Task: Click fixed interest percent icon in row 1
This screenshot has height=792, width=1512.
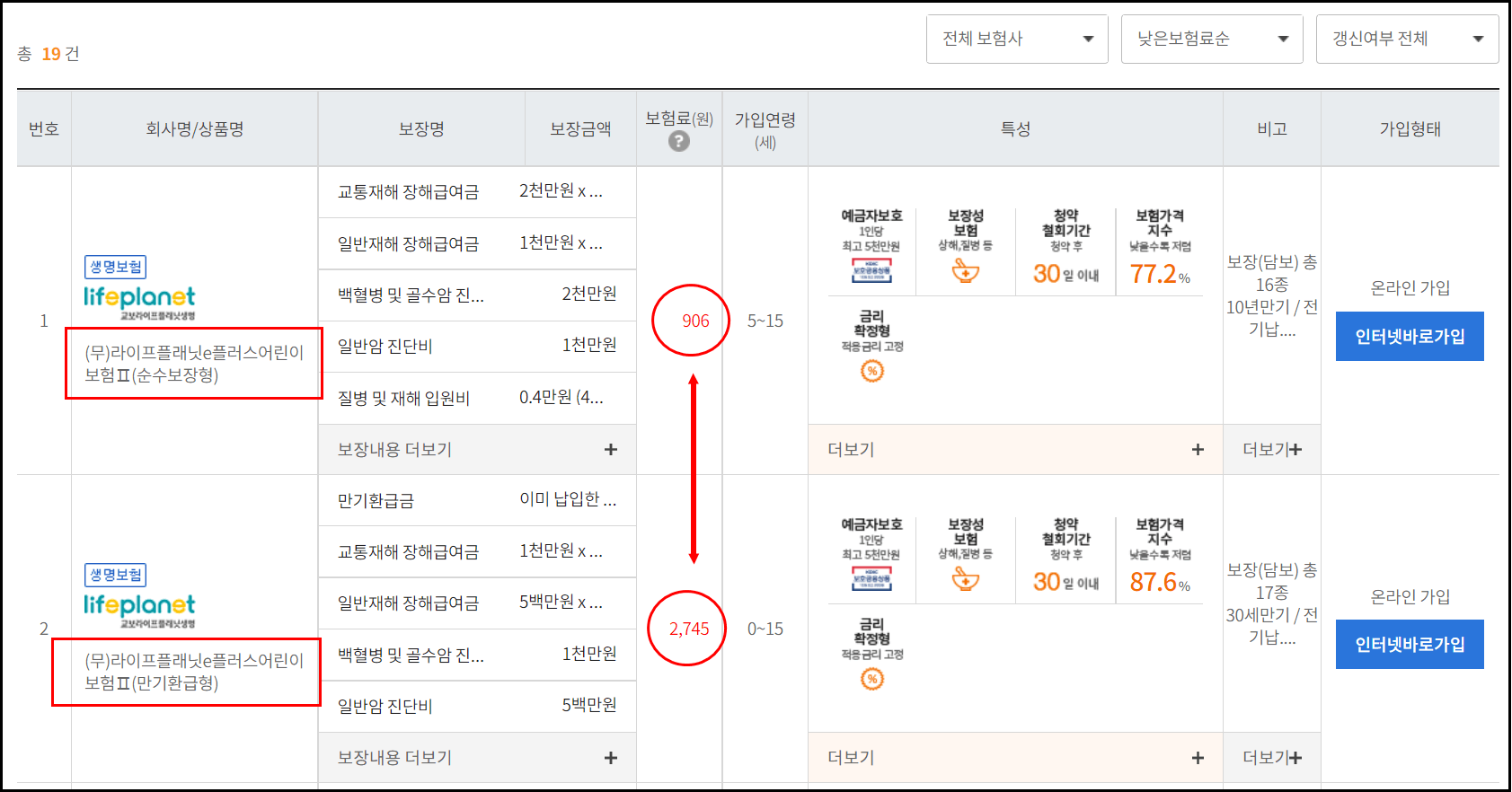Action: tap(872, 371)
